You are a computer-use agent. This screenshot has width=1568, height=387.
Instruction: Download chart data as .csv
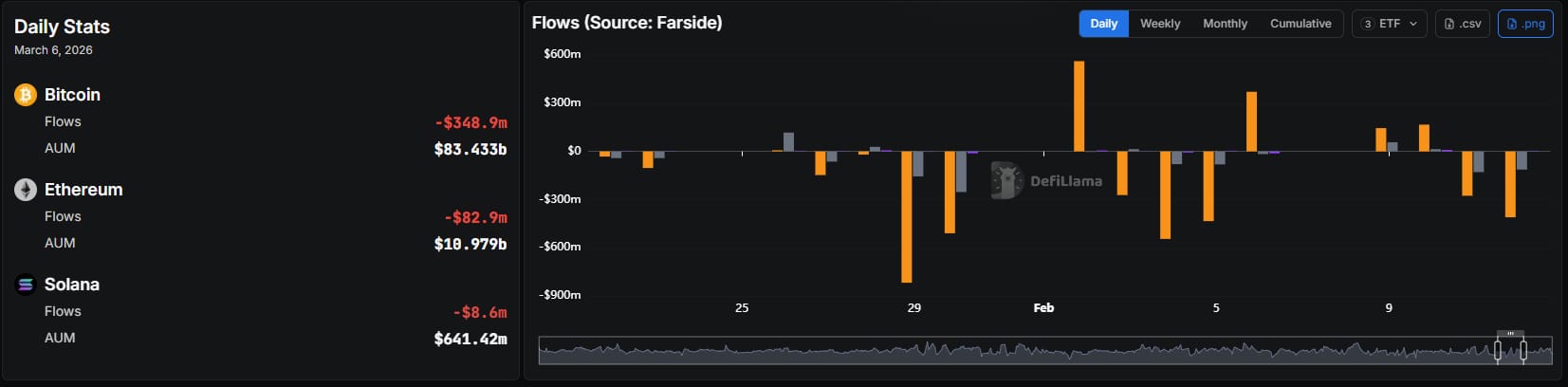(1463, 24)
